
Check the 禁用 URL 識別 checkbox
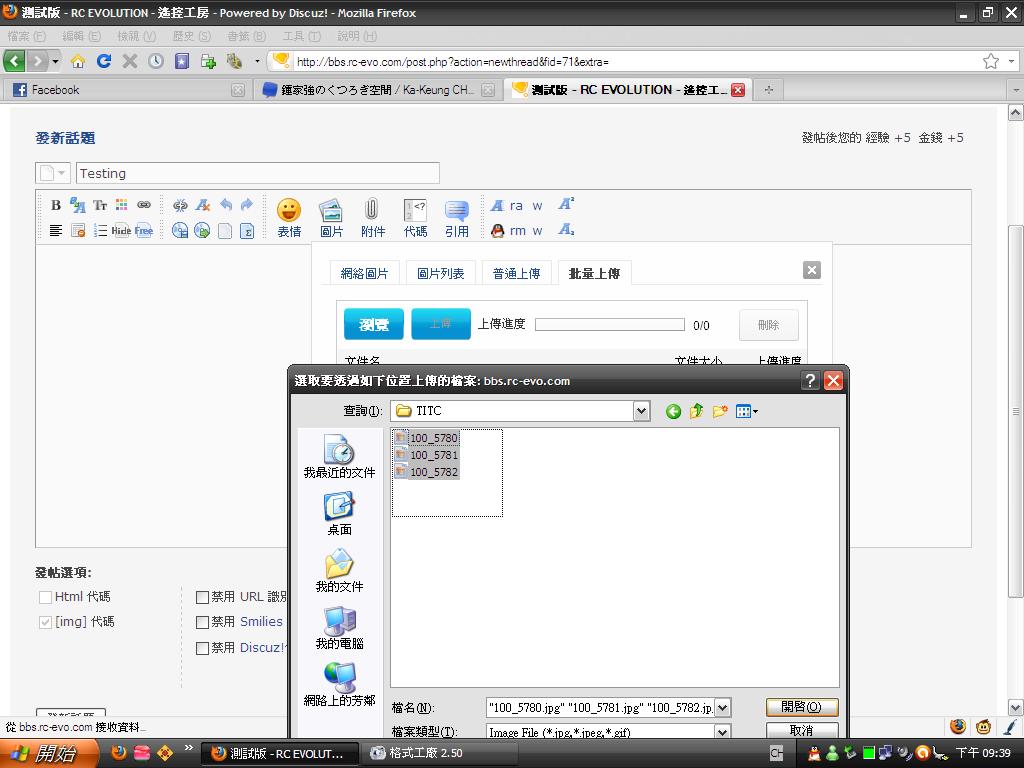pos(203,597)
